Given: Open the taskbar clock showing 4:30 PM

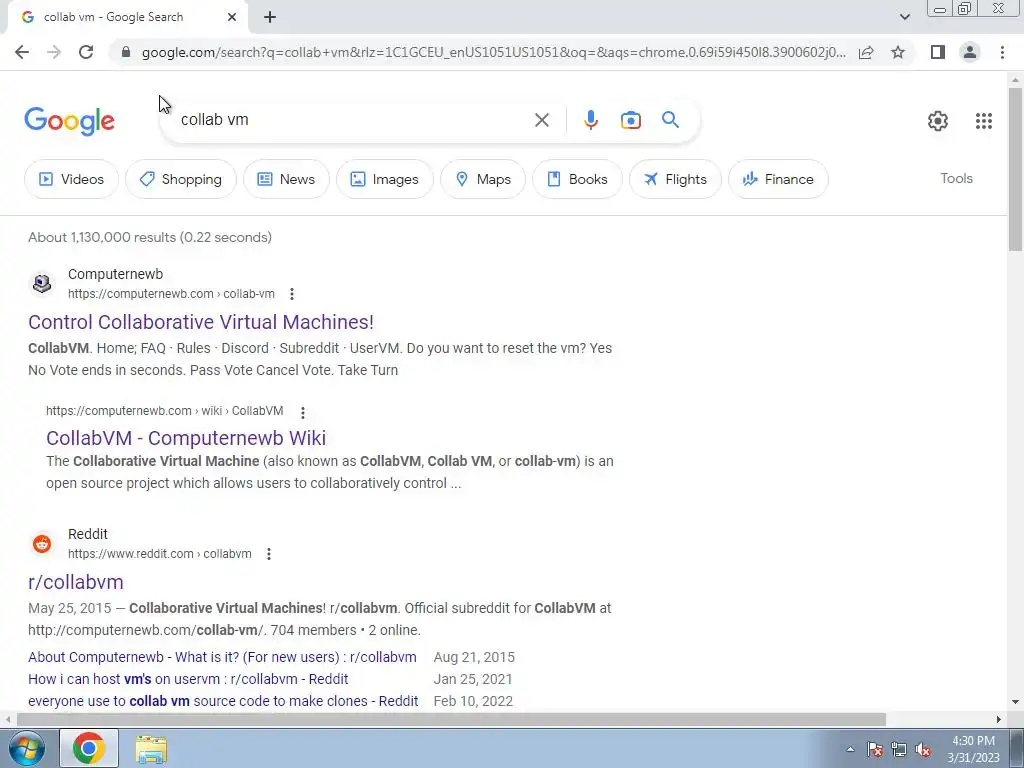Looking at the screenshot, I should pos(973,749).
